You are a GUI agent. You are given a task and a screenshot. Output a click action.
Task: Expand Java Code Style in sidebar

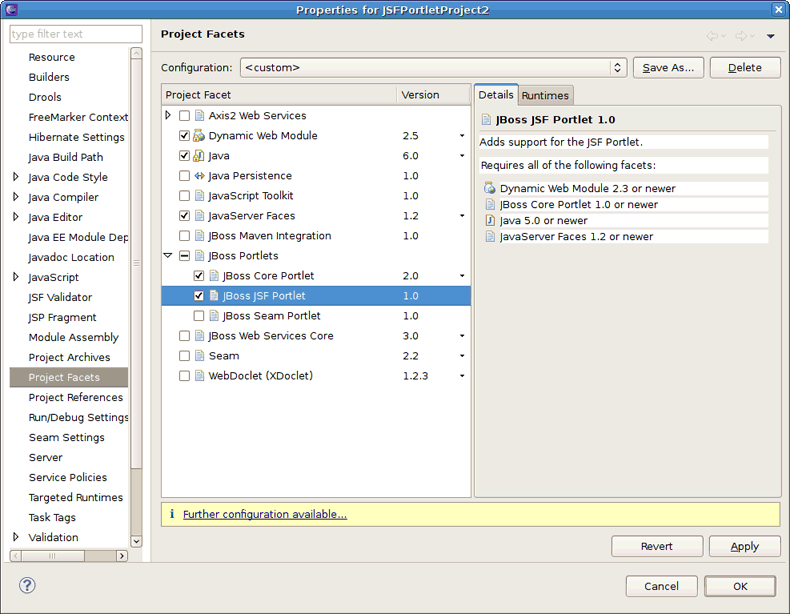pos(16,177)
